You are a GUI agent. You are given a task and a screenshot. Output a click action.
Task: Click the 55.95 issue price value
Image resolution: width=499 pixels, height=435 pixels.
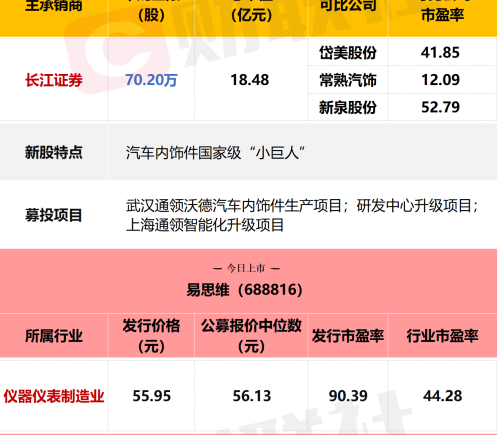pos(151,396)
